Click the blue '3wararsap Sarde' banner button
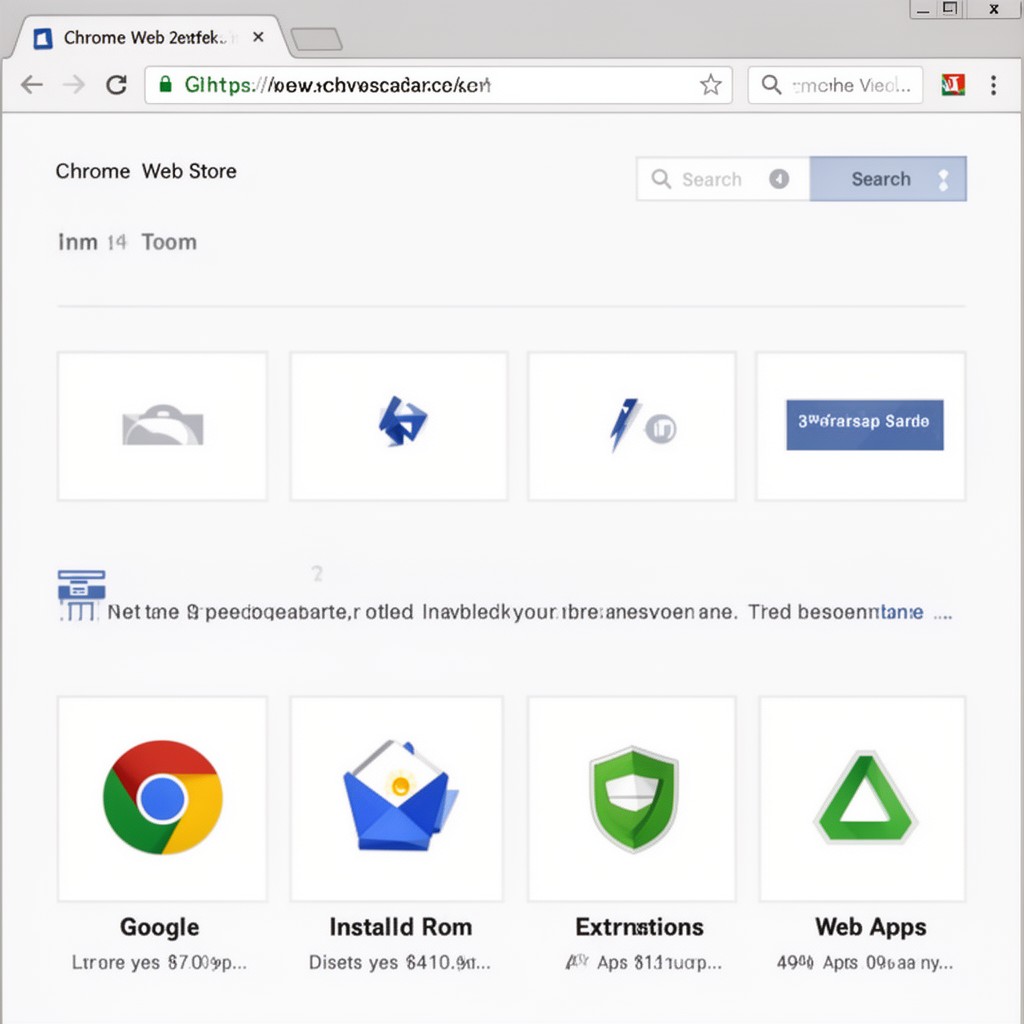The width and height of the screenshot is (1024, 1024). pos(865,424)
